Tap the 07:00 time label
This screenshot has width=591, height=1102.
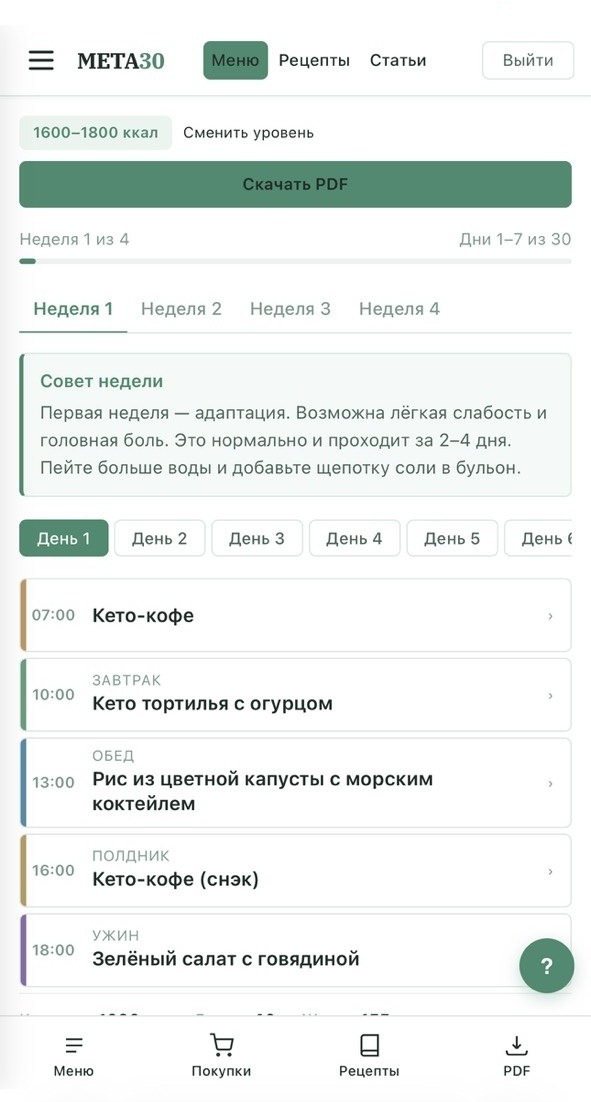[53, 616]
